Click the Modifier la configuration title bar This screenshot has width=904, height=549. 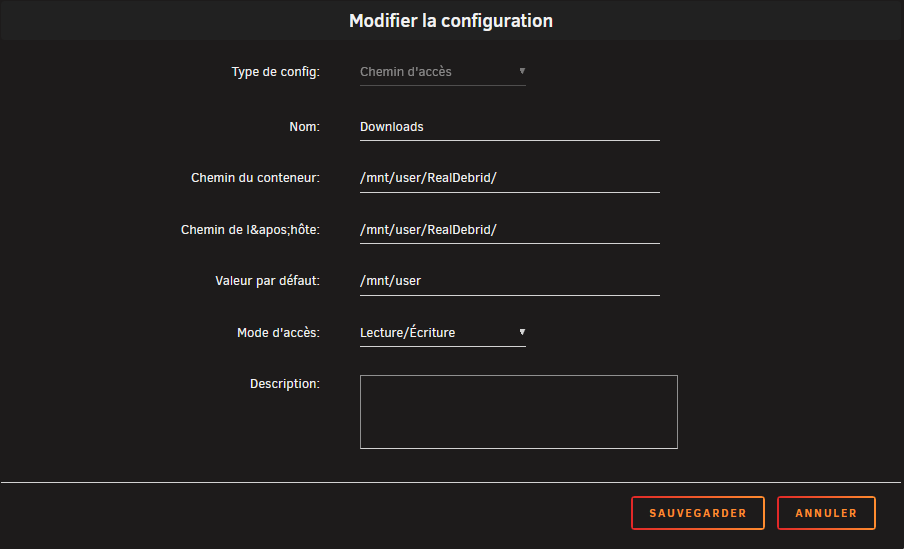click(451, 20)
